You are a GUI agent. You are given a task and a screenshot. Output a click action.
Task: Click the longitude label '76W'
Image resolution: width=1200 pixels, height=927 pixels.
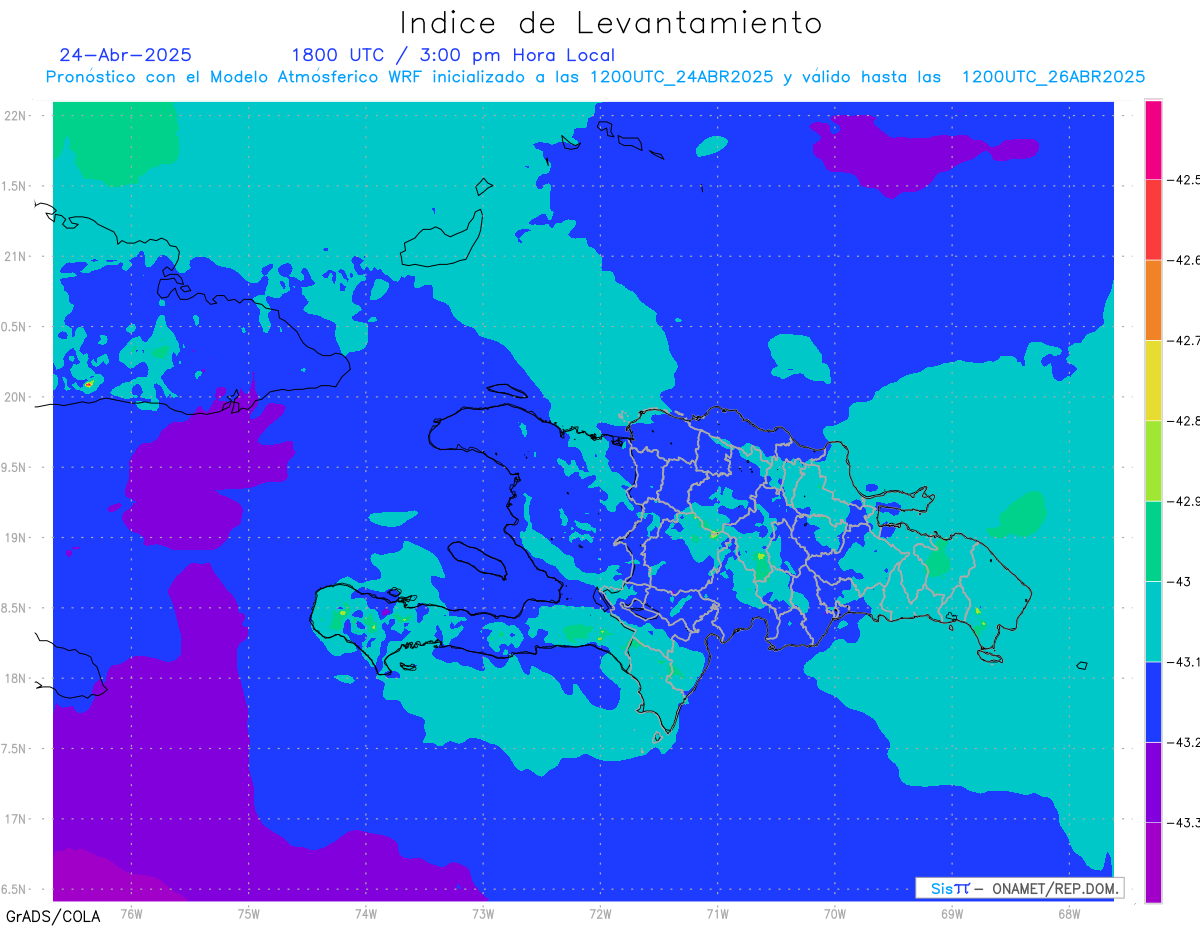(131, 914)
